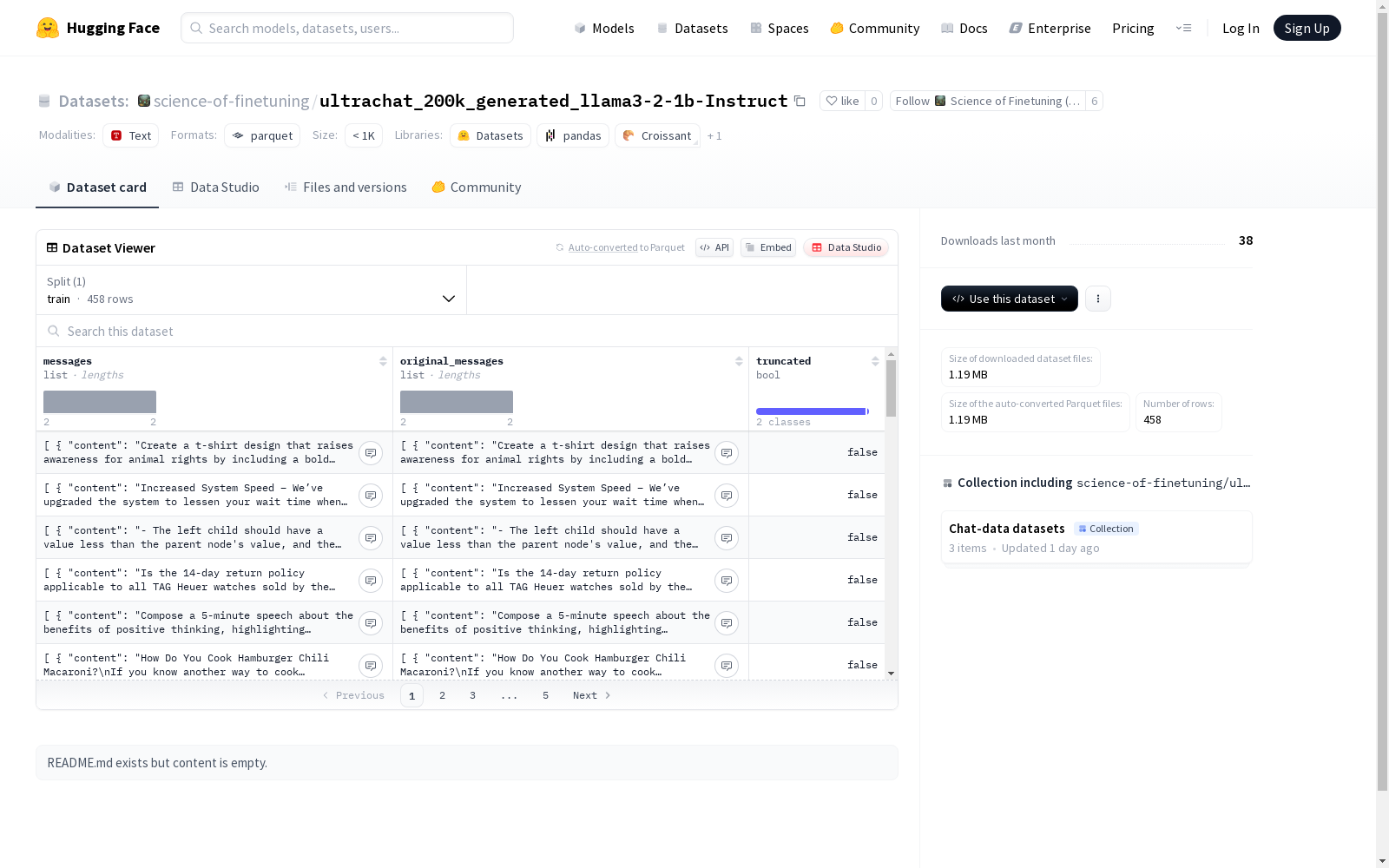Image resolution: width=1389 pixels, height=868 pixels.
Task: Focus the search models, datasets, users field
Action: point(347,28)
